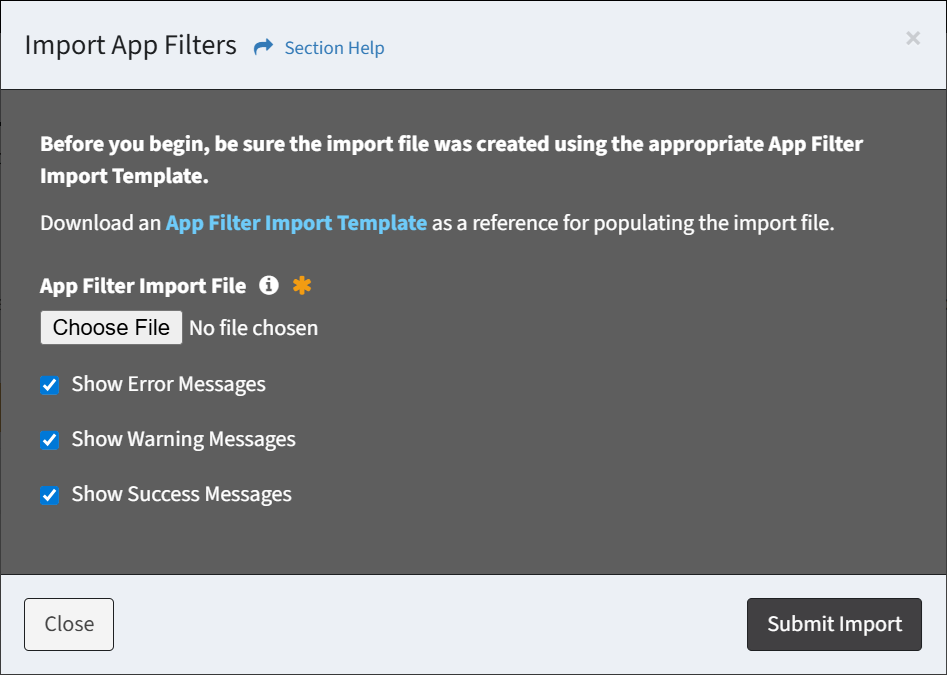Click the 'Show Warning Messages' label text
The image size is (947, 675).
(183, 439)
